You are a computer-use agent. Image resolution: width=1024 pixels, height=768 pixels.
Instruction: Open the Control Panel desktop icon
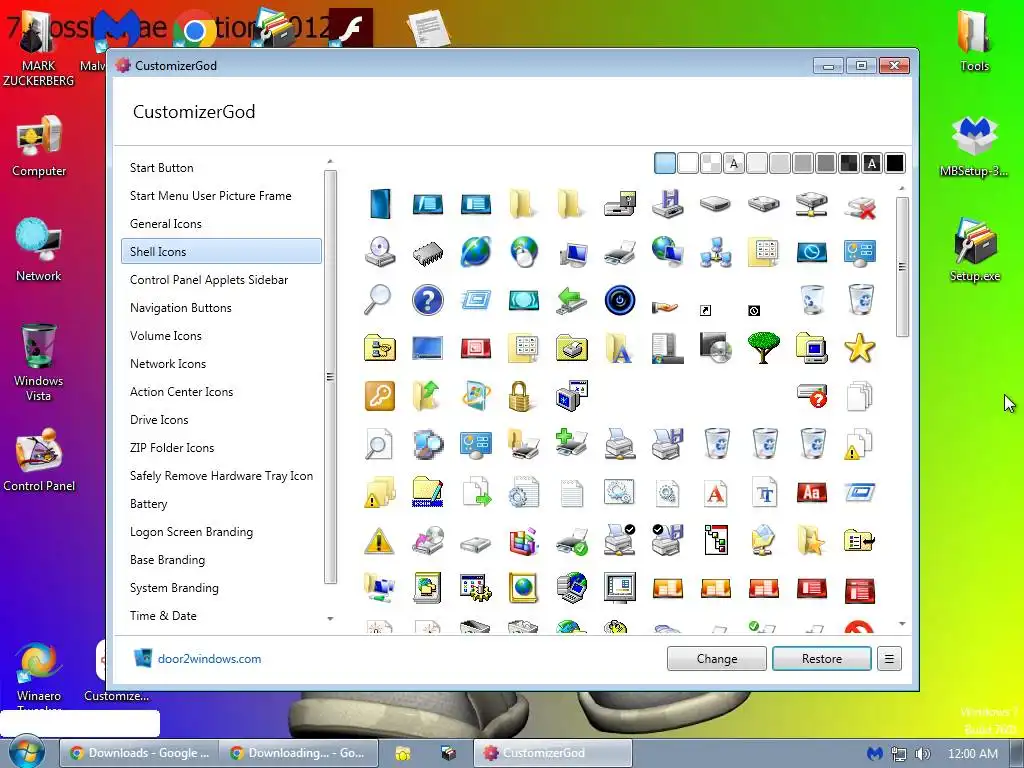tap(39, 460)
